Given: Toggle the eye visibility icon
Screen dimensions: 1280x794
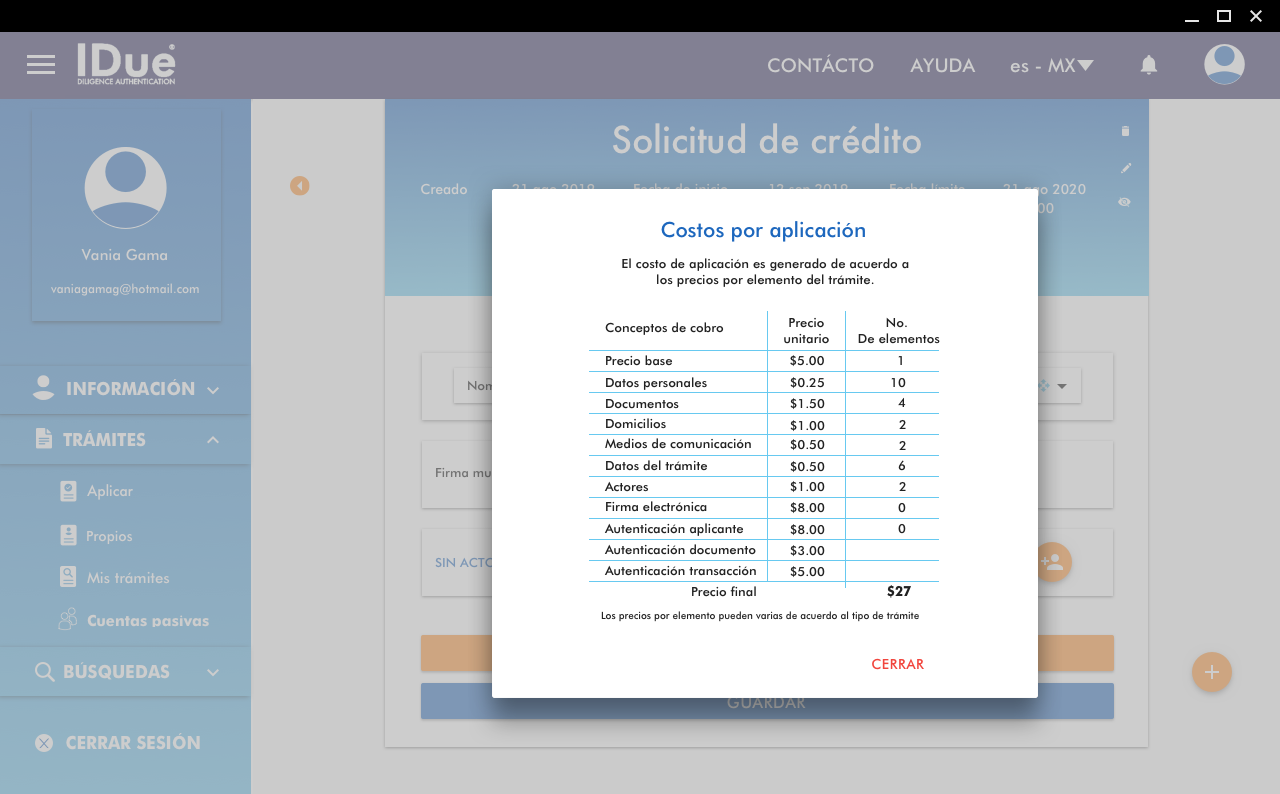Looking at the screenshot, I should click(x=1125, y=202).
